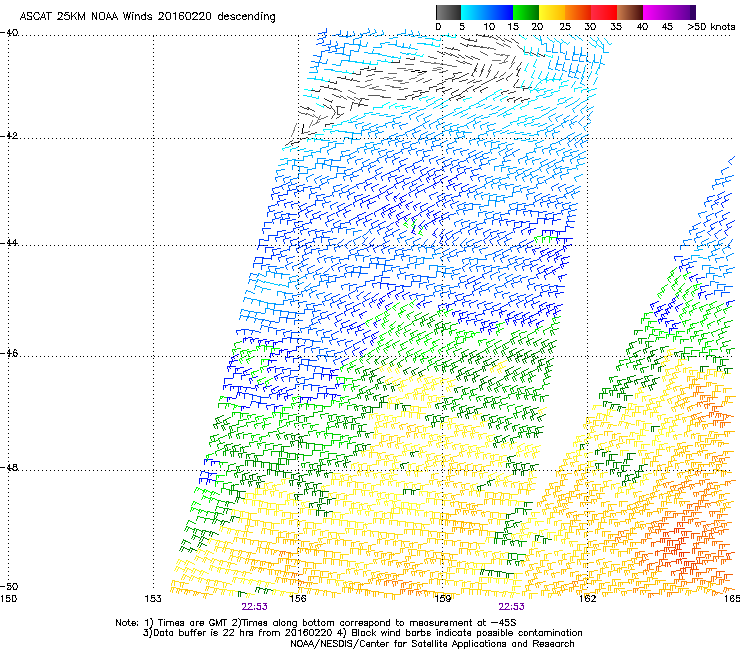Click the magenta 40-45 knots legend swatch
This screenshot has width=740, height=650.
656,12
